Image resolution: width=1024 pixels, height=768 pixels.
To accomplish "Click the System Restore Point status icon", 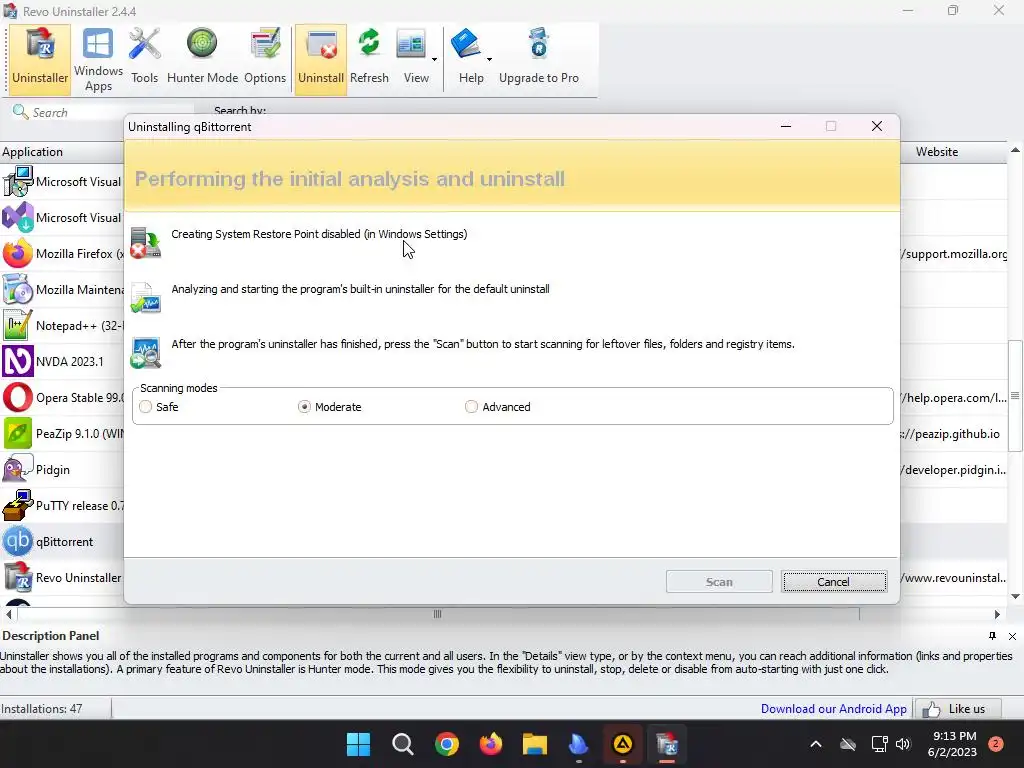I will [x=145, y=243].
